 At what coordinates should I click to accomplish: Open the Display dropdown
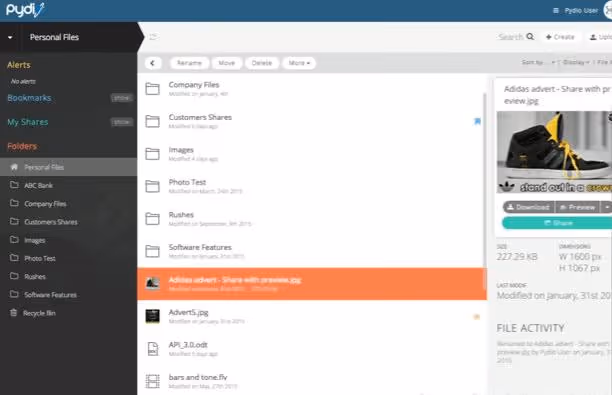click(x=576, y=62)
